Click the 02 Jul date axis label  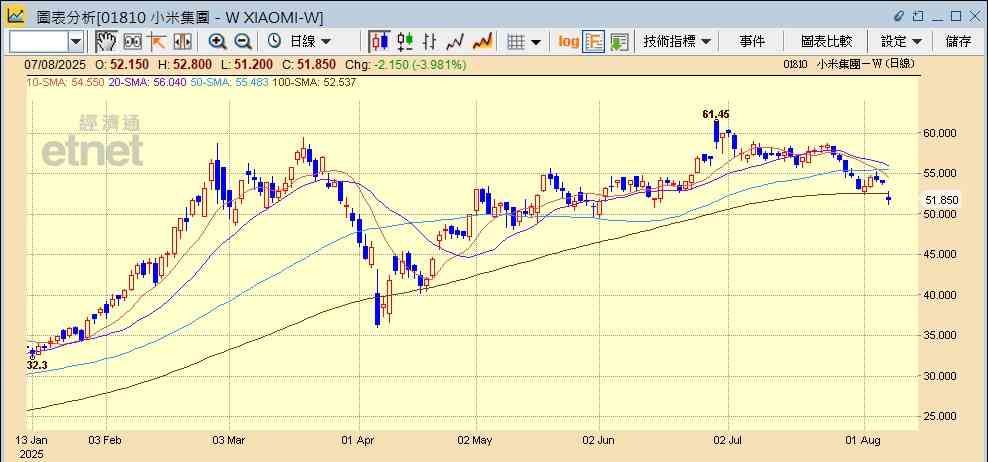tap(728, 439)
